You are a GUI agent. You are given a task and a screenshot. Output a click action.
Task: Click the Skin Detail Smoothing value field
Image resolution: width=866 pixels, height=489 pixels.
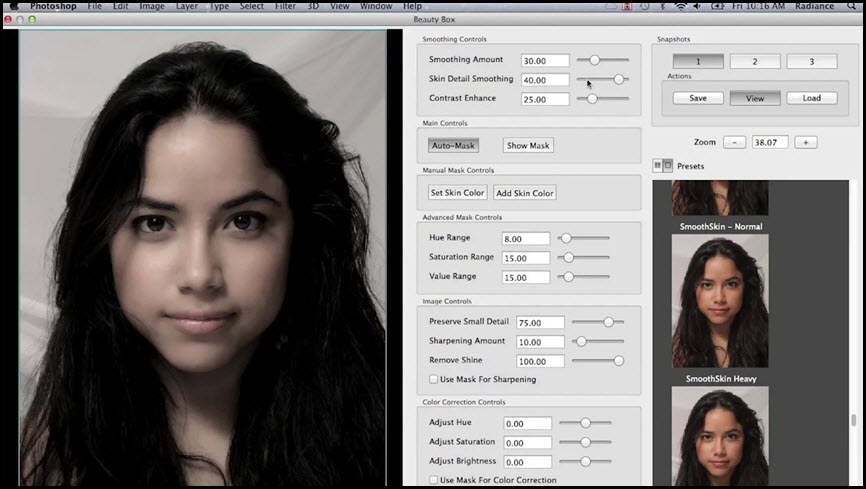545,80
